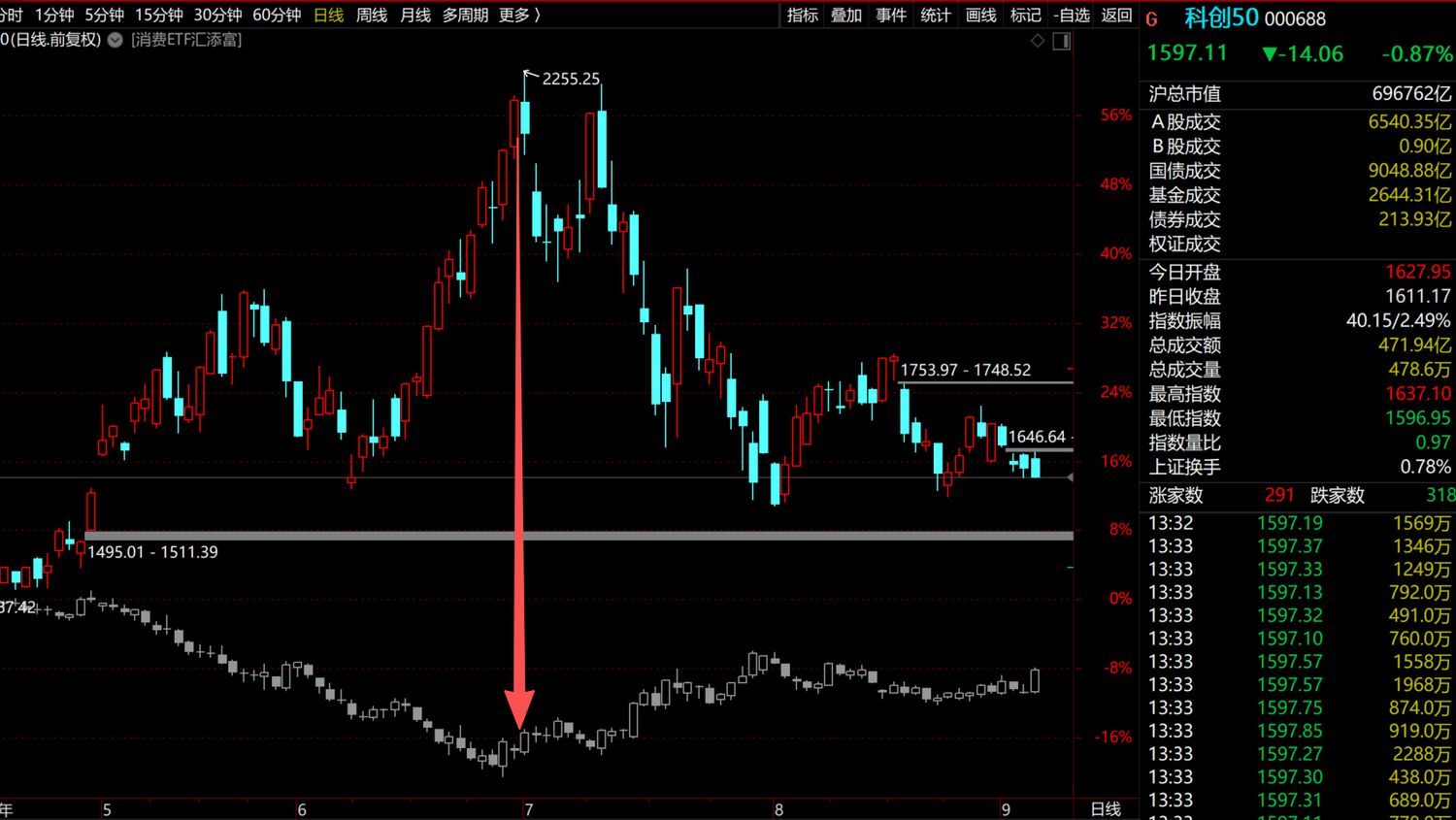
Task: Click the 叠加 overlay button
Action: 846,15
